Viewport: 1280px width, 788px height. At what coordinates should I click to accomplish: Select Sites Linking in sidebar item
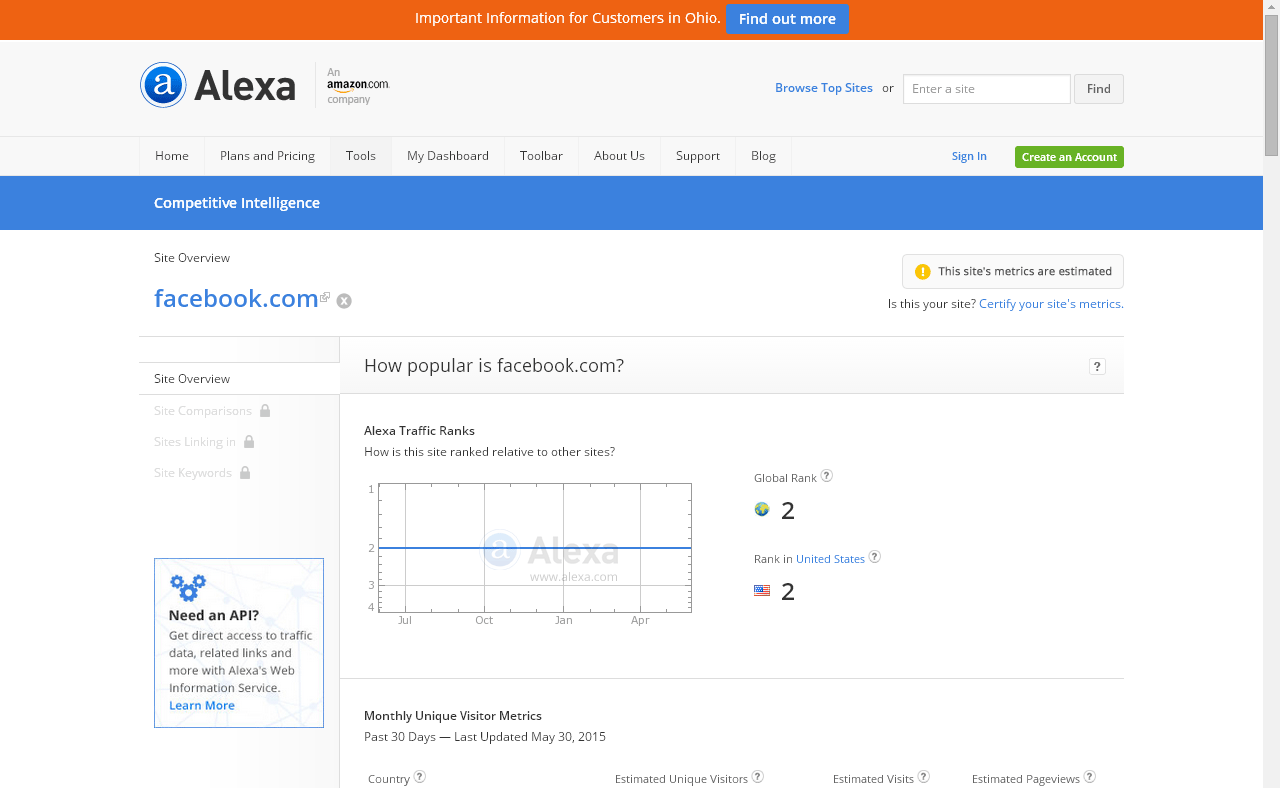pos(195,441)
